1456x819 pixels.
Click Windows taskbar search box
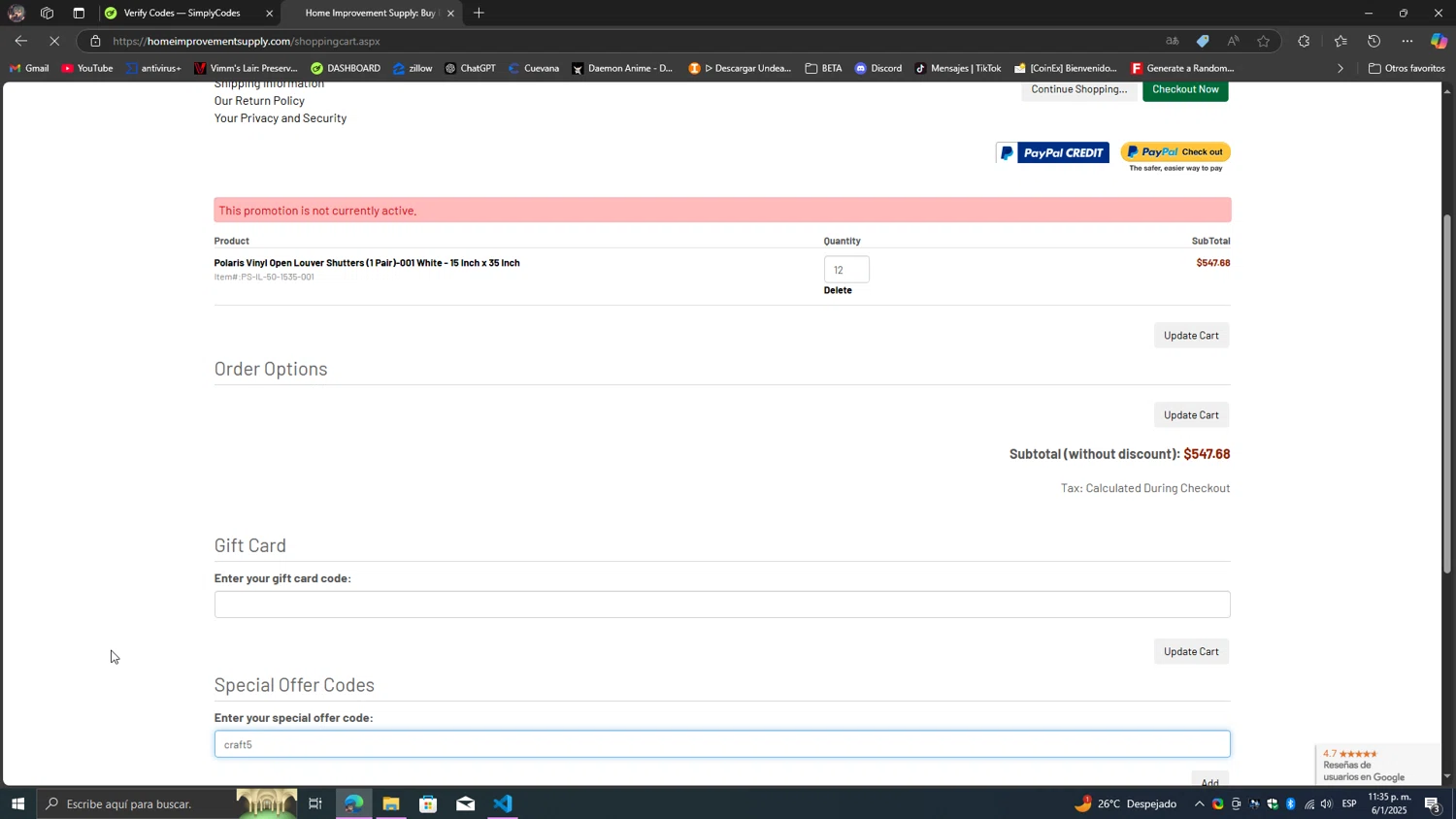pyautogui.click(x=167, y=803)
